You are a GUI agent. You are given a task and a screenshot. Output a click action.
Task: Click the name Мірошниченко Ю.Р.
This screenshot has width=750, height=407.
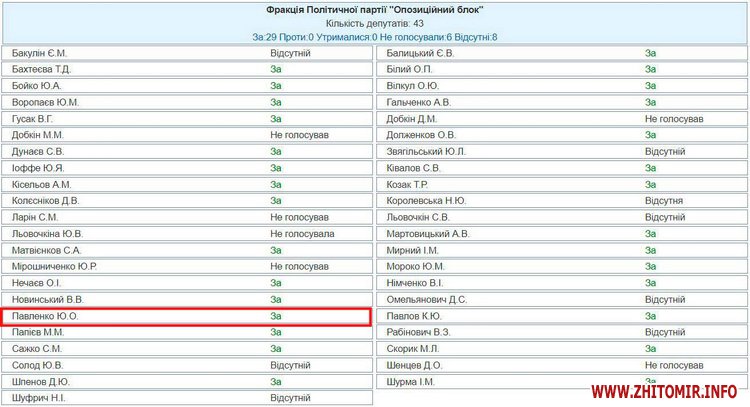[x=55, y=267]
